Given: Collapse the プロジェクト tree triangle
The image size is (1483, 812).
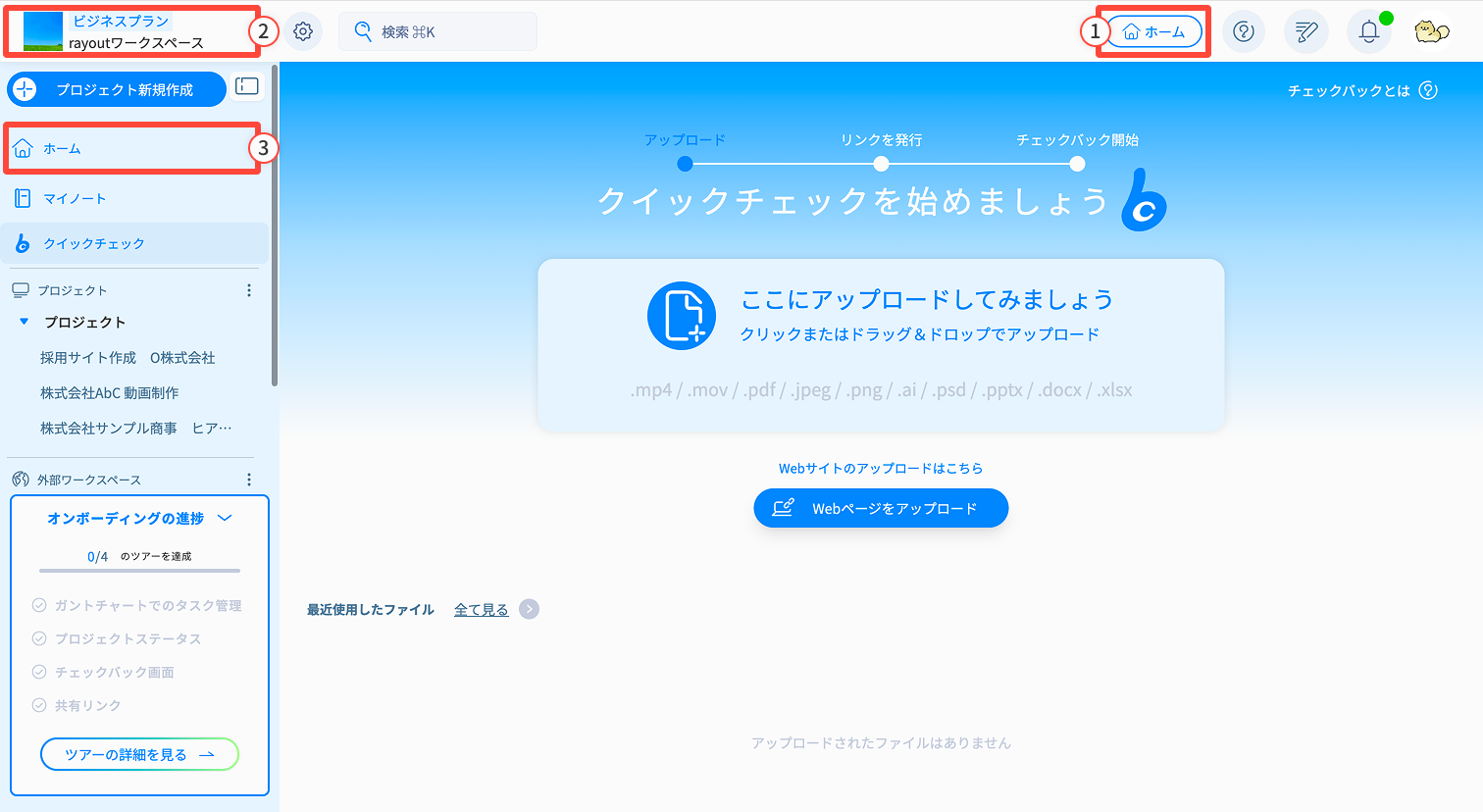Looking at the screenshot, I should 25,322.
